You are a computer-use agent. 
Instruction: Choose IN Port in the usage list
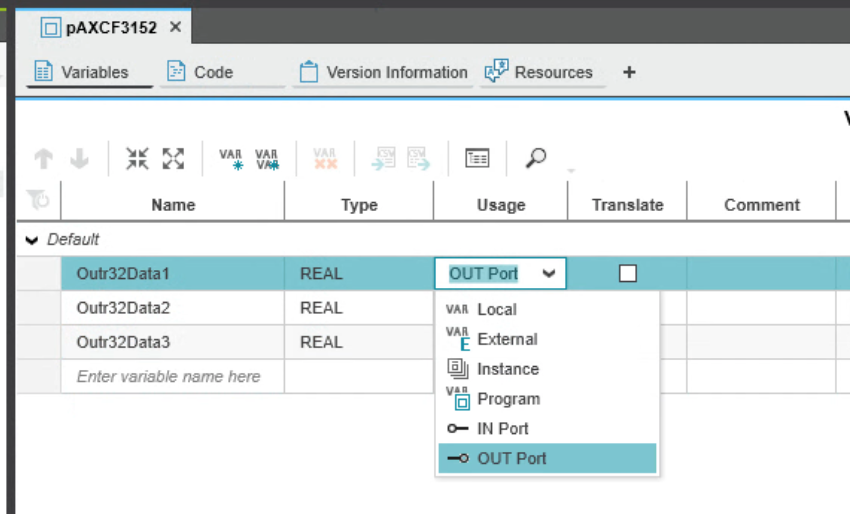[x=547, y=428]
